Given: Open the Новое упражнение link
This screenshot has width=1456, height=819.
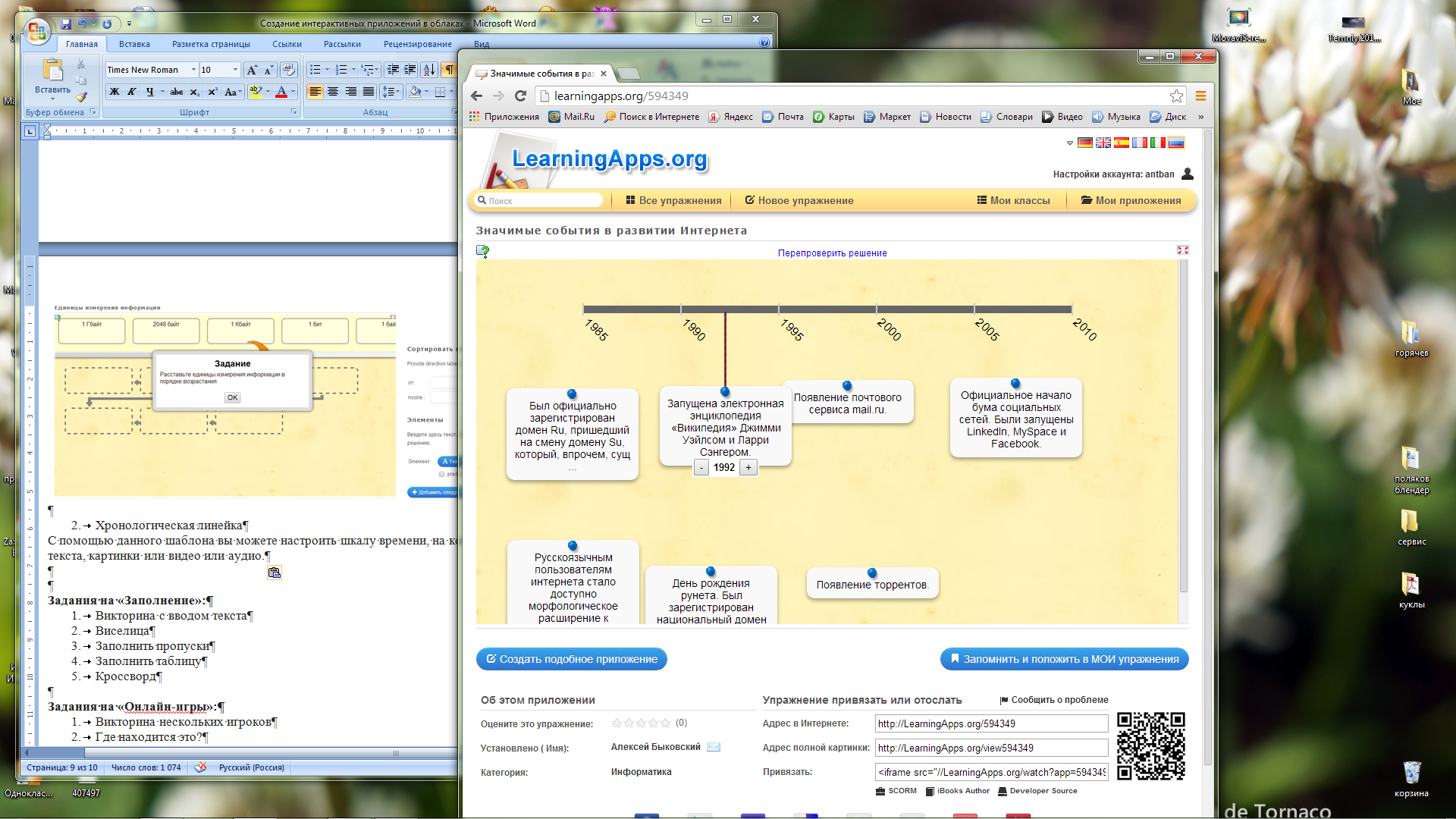Looking at the screenshot, I should (x=799, y=200).
